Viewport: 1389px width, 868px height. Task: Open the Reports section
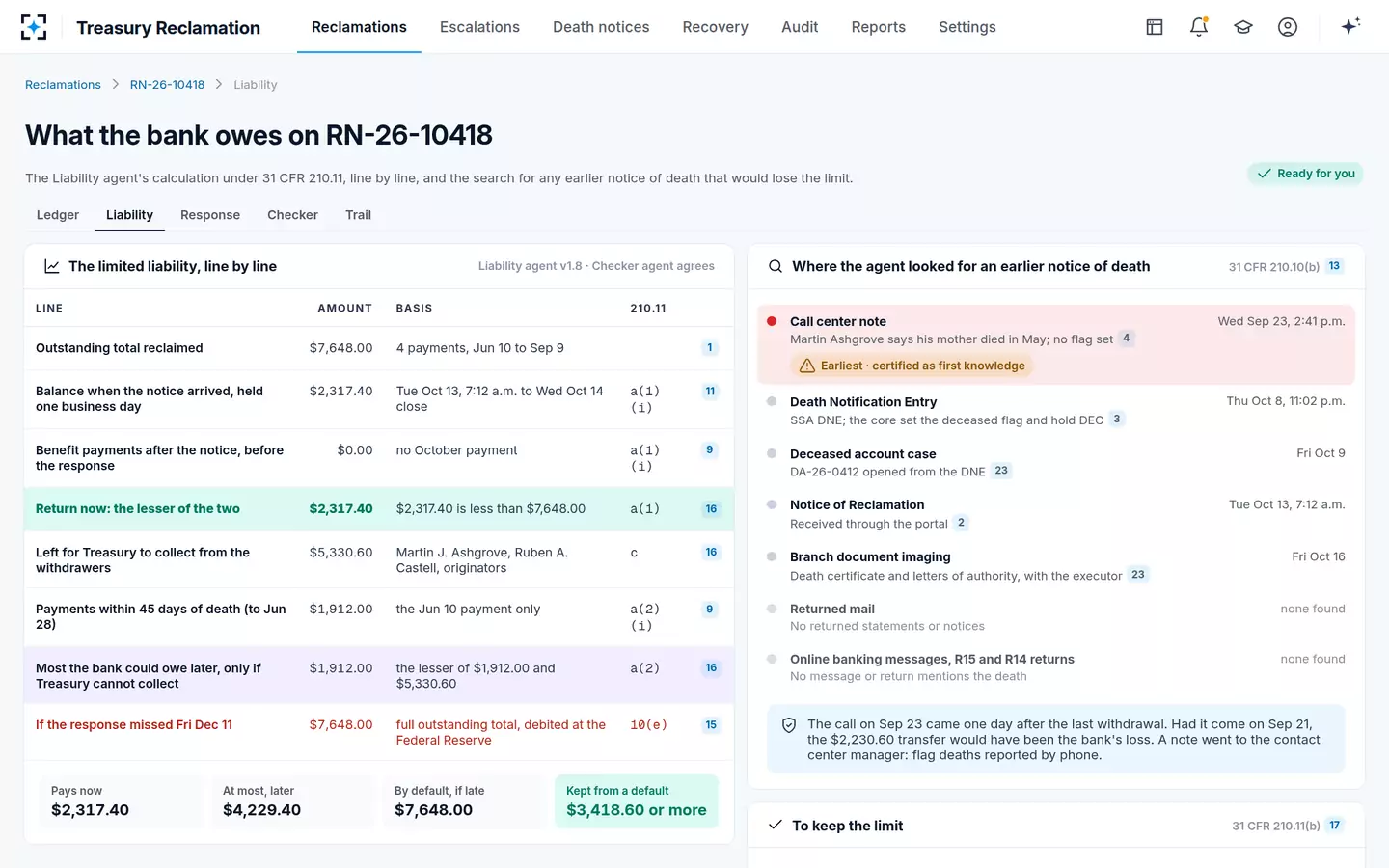point(879,27)
